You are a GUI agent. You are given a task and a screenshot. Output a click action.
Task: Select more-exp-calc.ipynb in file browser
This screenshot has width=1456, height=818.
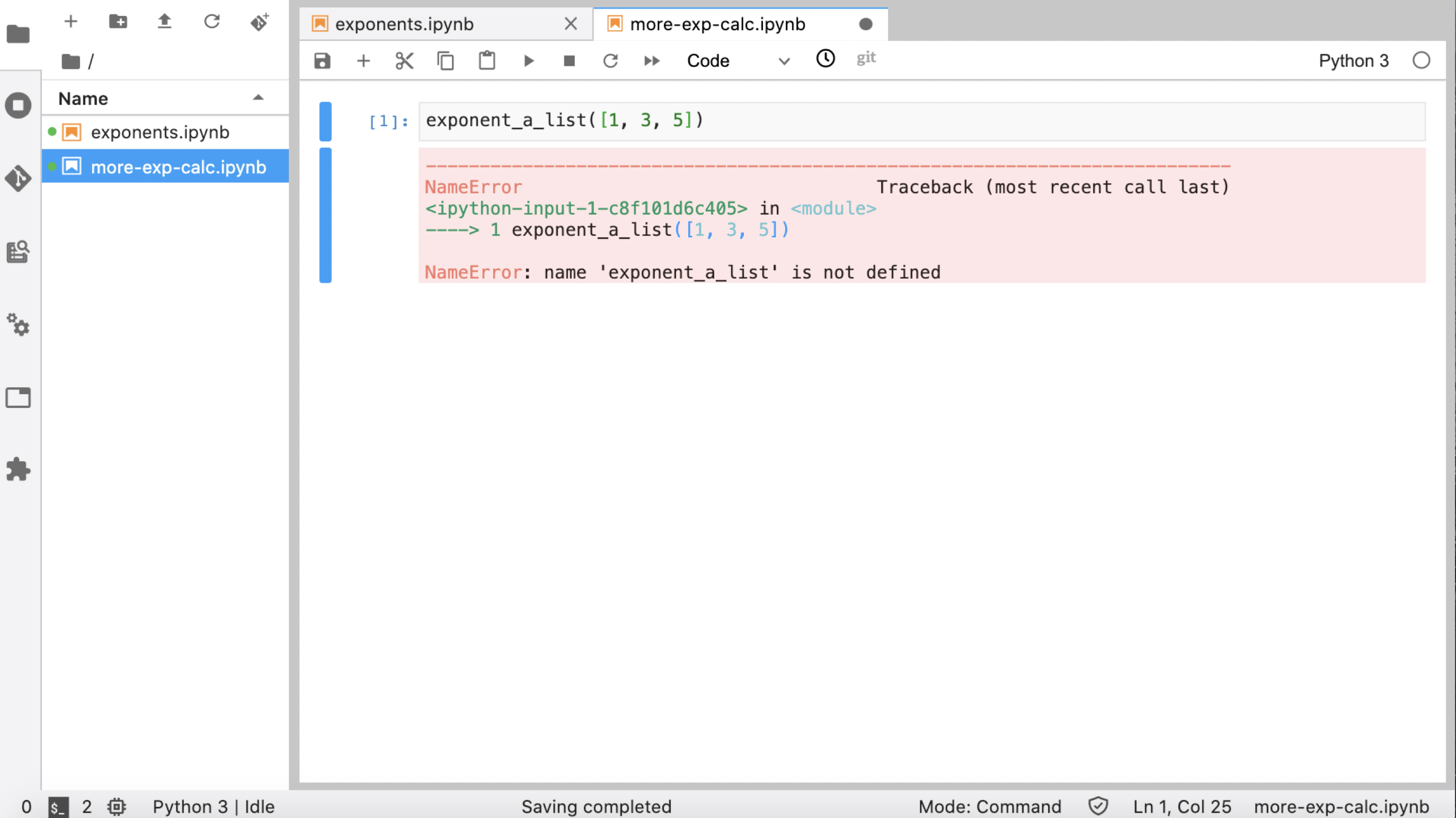tap(178, 167)
